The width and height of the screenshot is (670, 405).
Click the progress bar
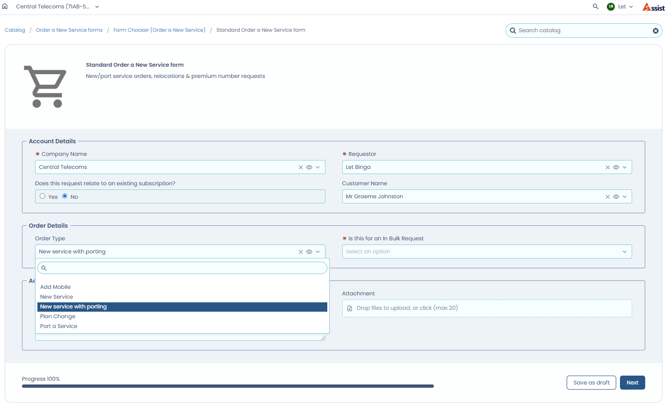[228, 386]
